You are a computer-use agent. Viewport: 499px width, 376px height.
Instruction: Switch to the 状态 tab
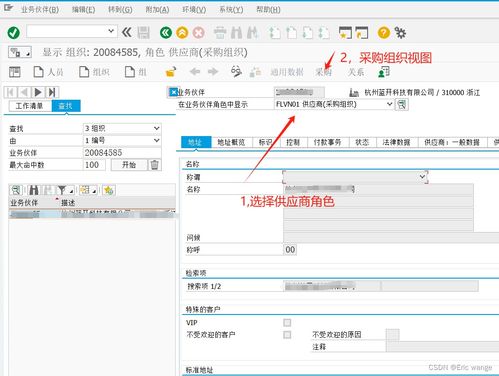(x=362, y=142)
